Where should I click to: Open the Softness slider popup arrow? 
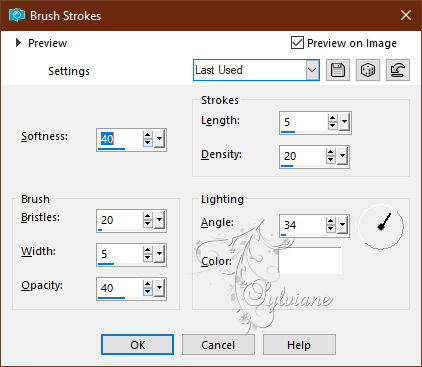[160, 139]
